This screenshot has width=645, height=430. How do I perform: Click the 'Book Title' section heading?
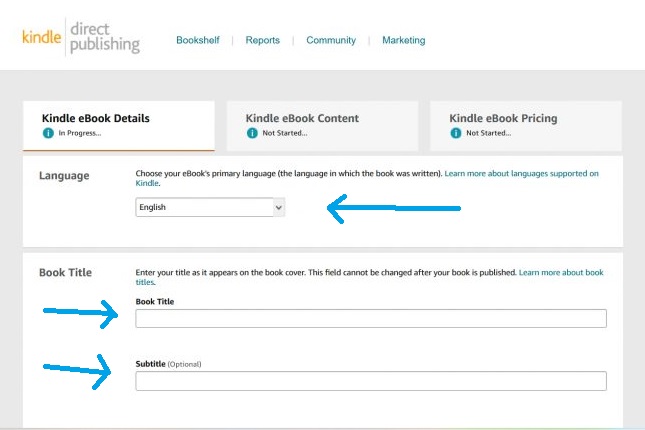coord(65,272)
